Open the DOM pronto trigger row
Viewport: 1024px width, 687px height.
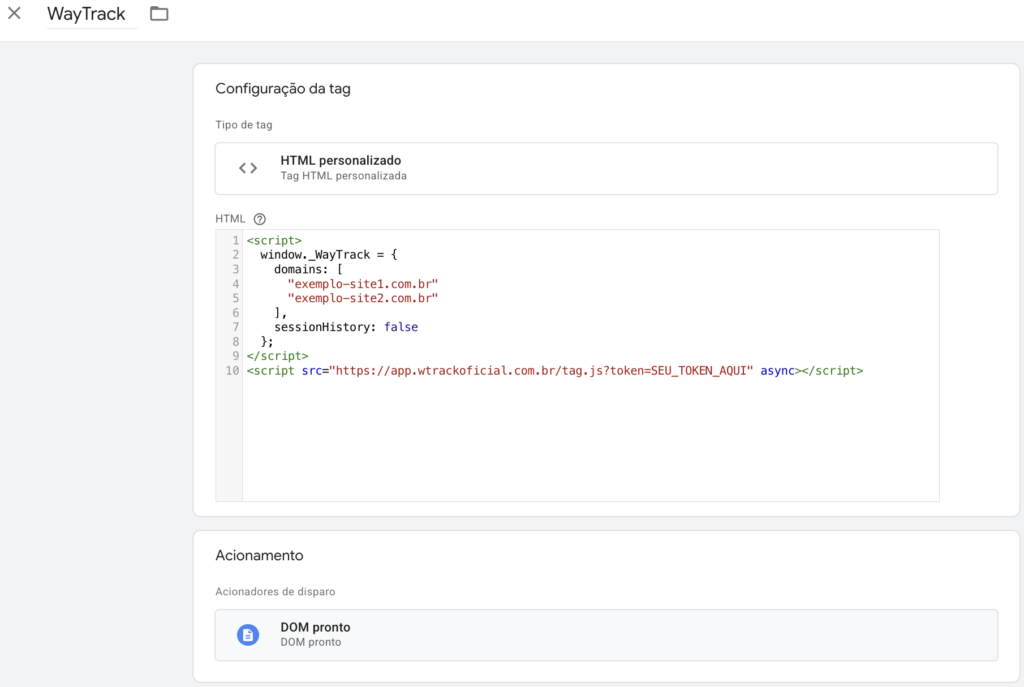pyautogui.click(x=606, y=635)
